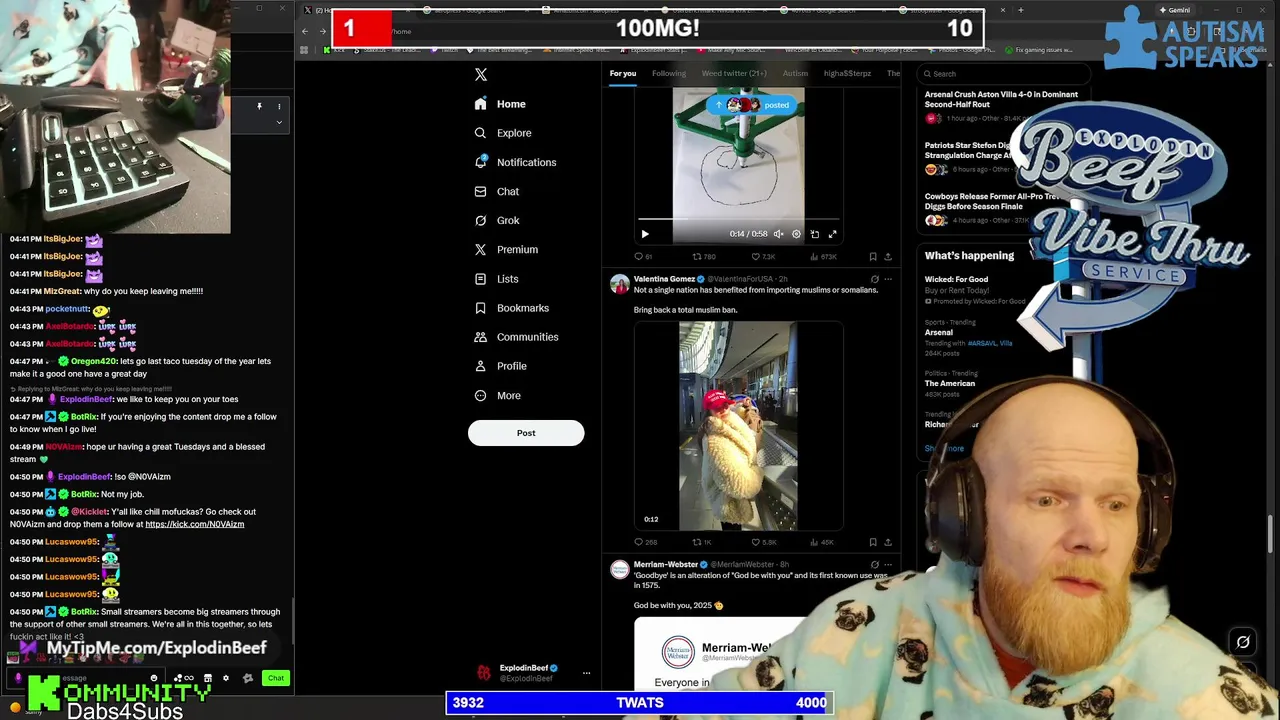Open Chat in X sidebar
The height and width of the screenshot is (720, 1280).
point(497,191)
